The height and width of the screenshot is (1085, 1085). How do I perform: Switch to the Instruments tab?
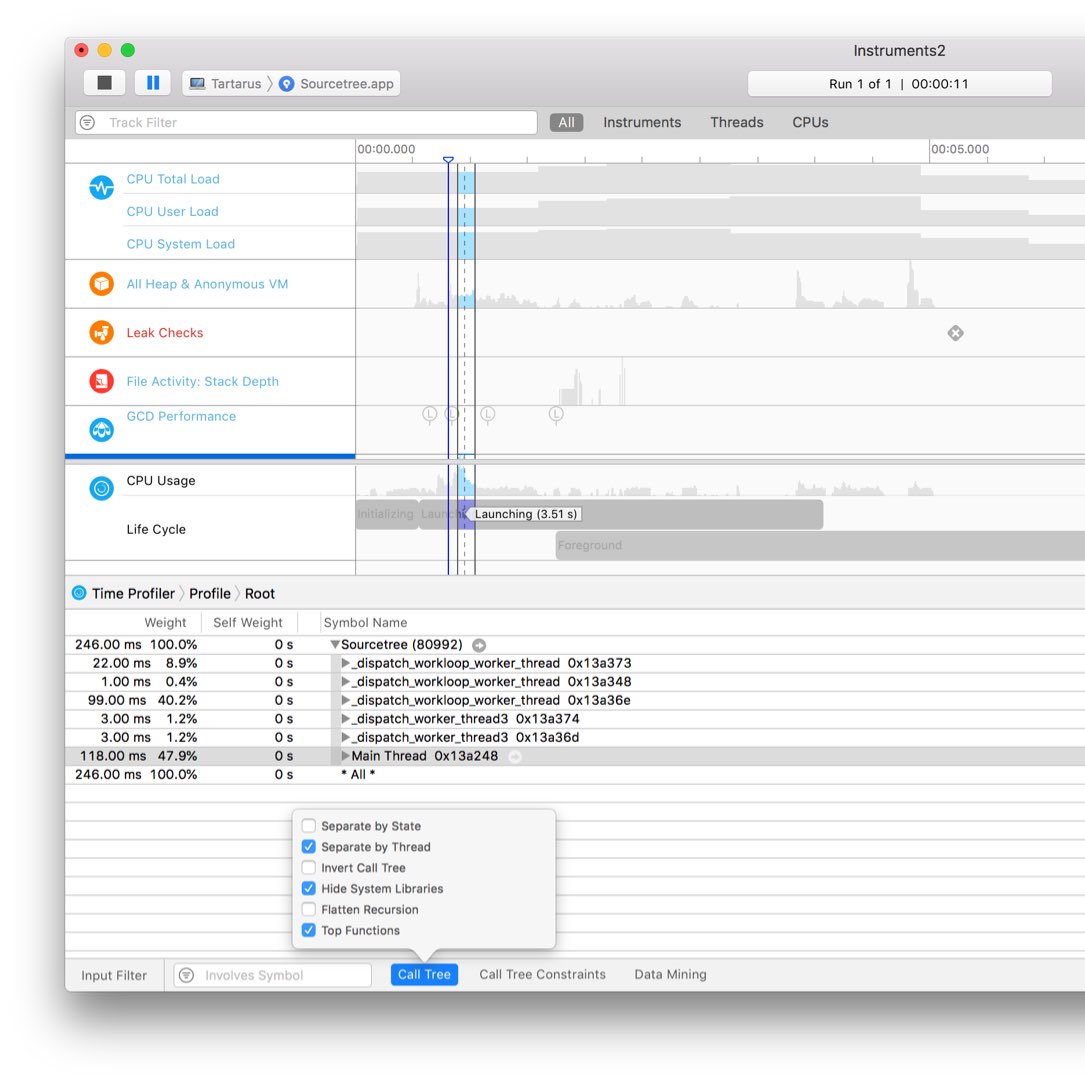click(642, 122)
